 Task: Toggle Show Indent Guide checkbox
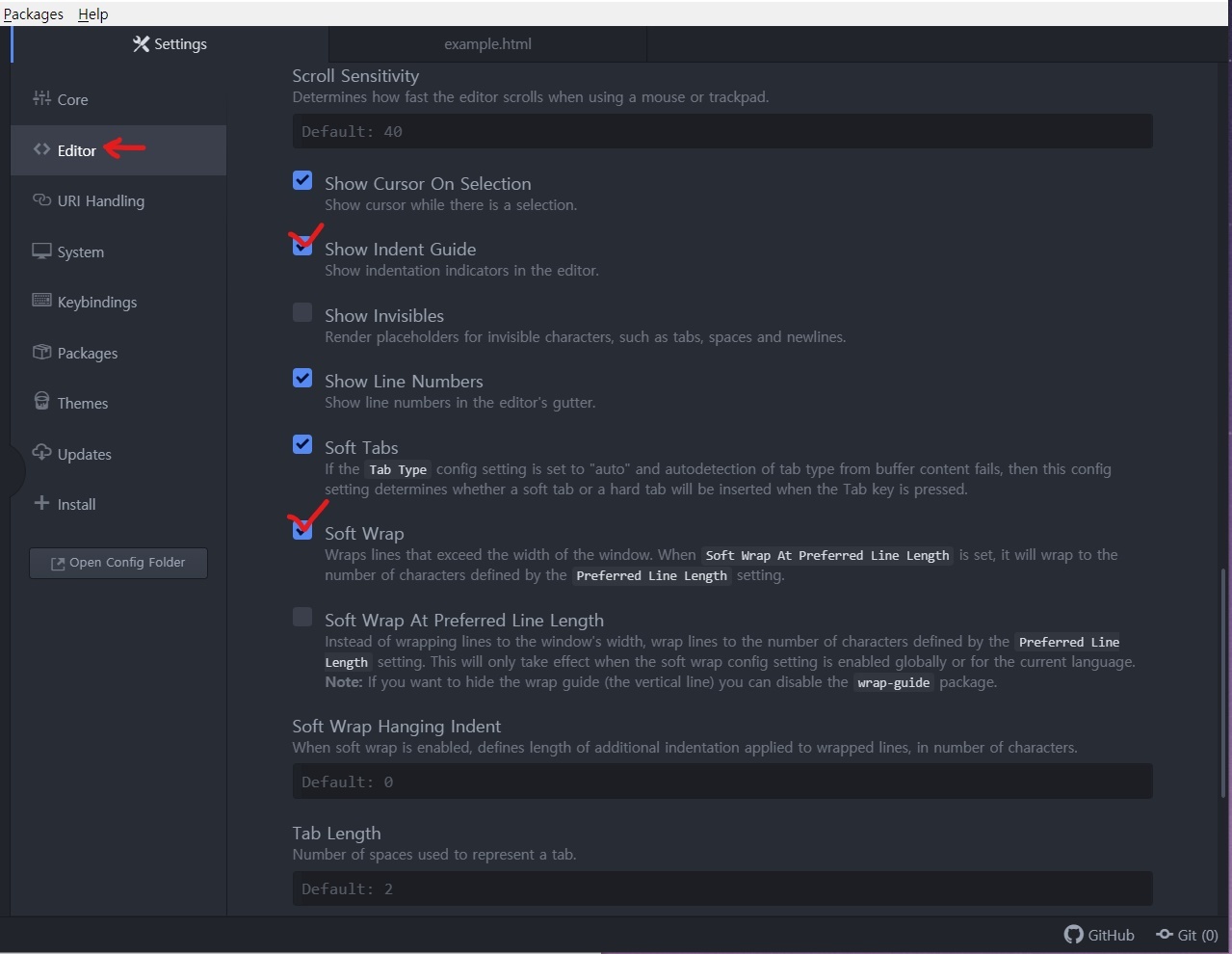(x=302, y=246)
